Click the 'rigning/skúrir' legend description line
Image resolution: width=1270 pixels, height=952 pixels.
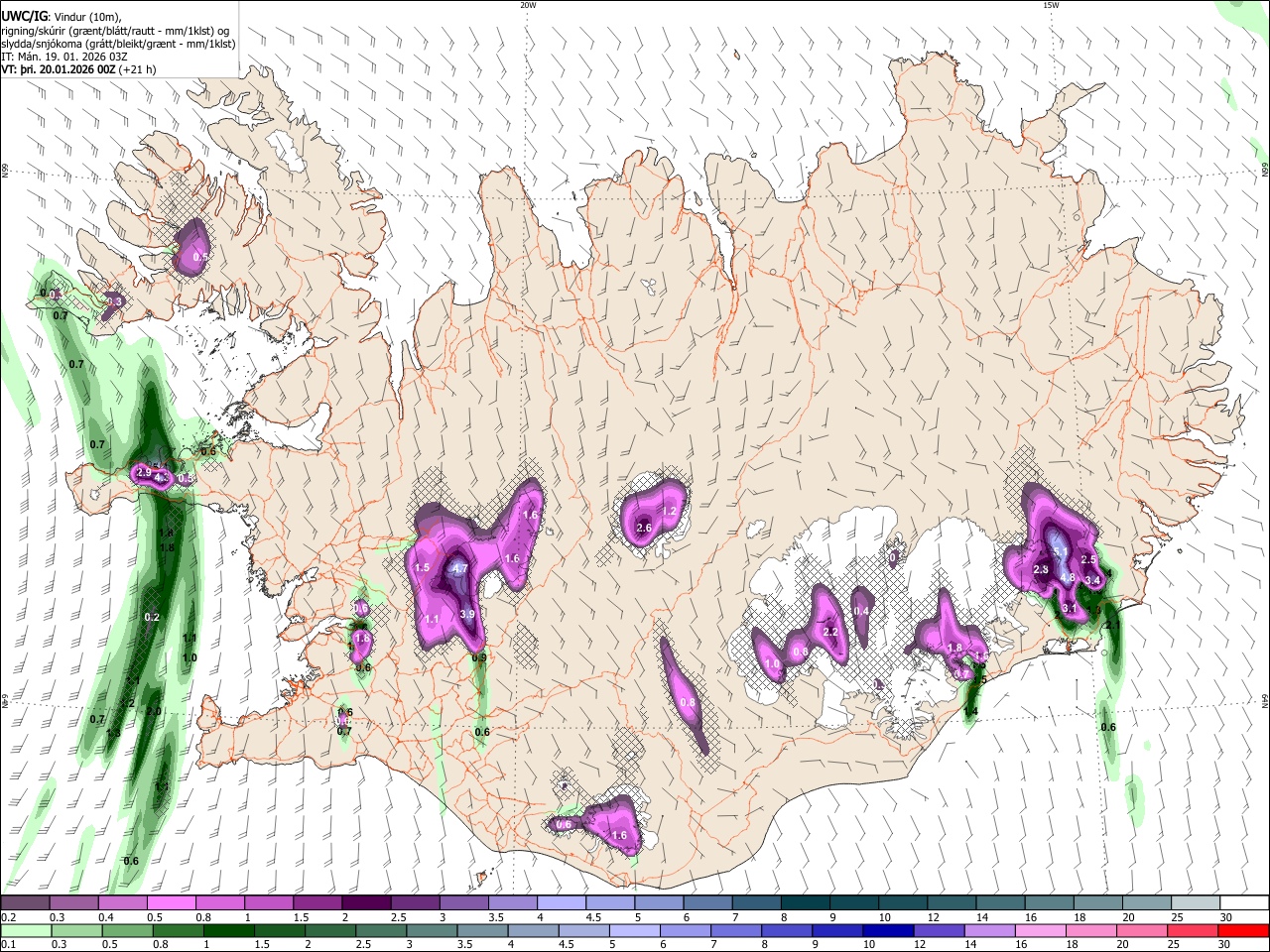click(117, 31)
